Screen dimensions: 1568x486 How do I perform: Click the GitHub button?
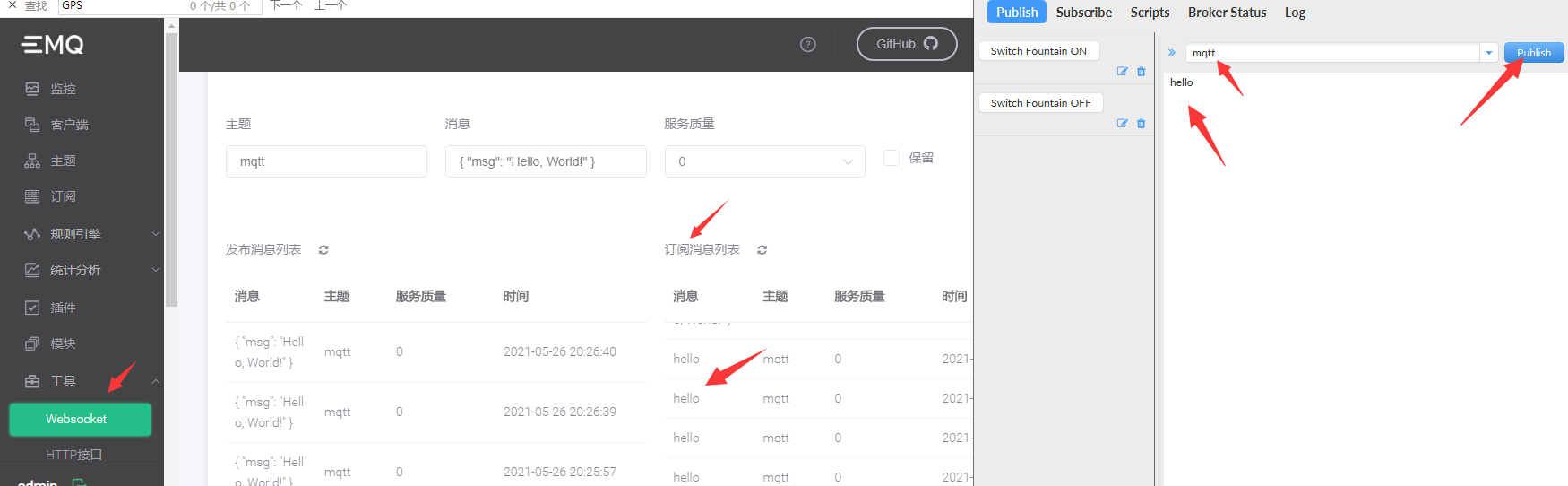coord(907,44)
